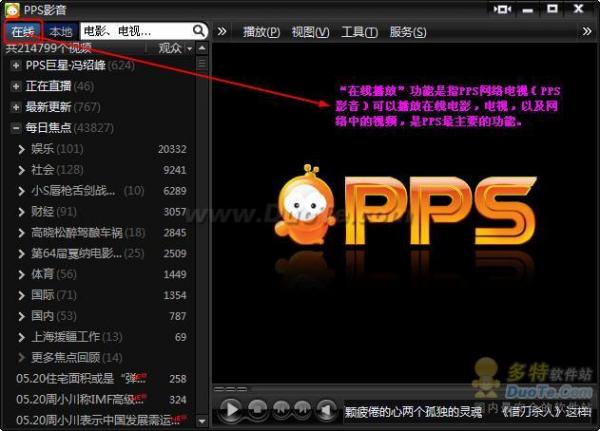Click the 财经 audience count 3057
The image size is (600, 431).
(x=174, y=212)
